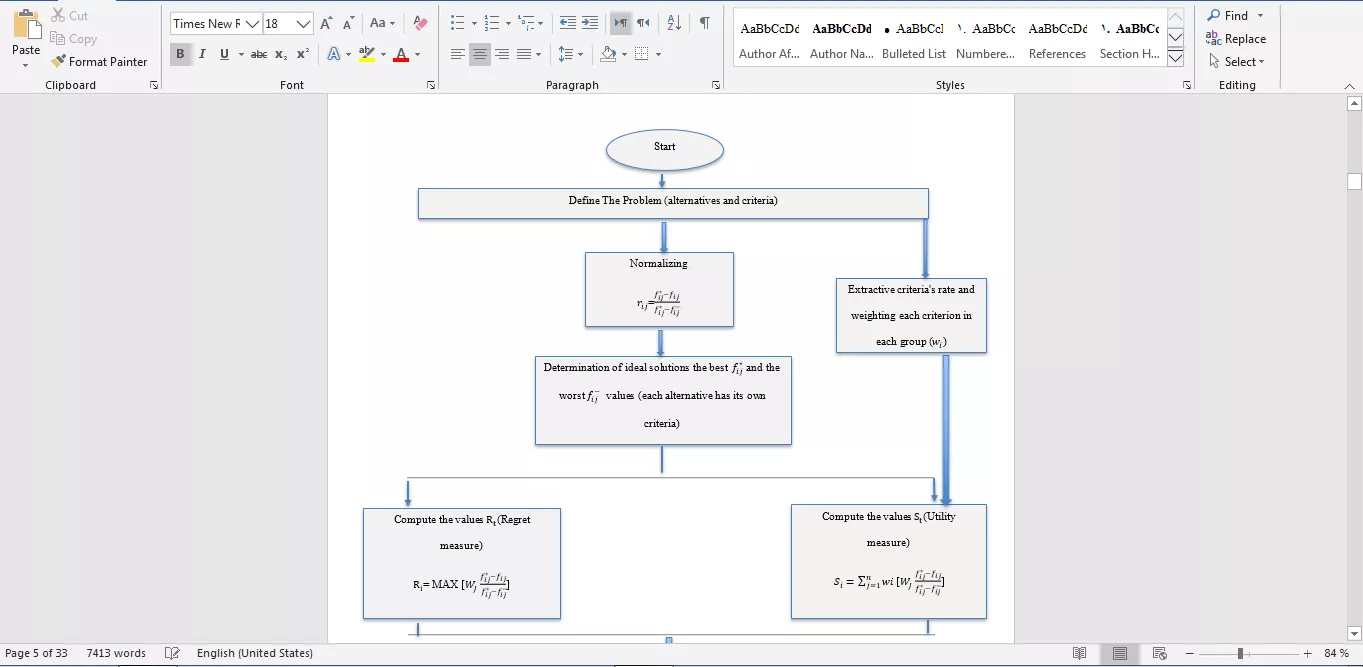The width and height of the screenshot is (1363, 667).
Task: Sort the selection alphabetically
Action: point(674,23)
